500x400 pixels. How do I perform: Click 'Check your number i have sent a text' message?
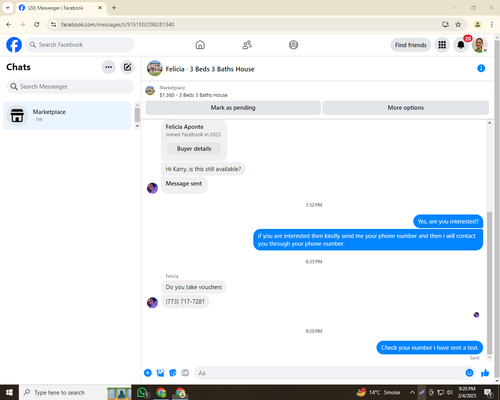(430, 348)
